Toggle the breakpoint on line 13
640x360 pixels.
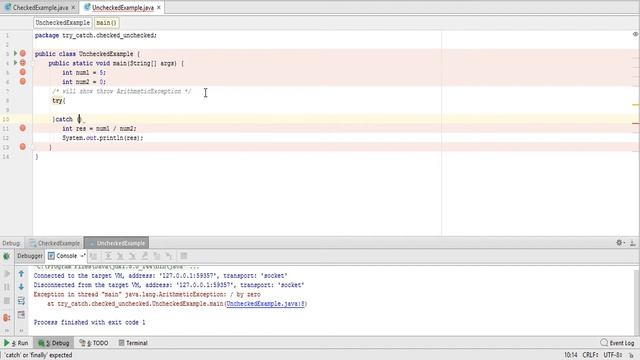[23, 147]
